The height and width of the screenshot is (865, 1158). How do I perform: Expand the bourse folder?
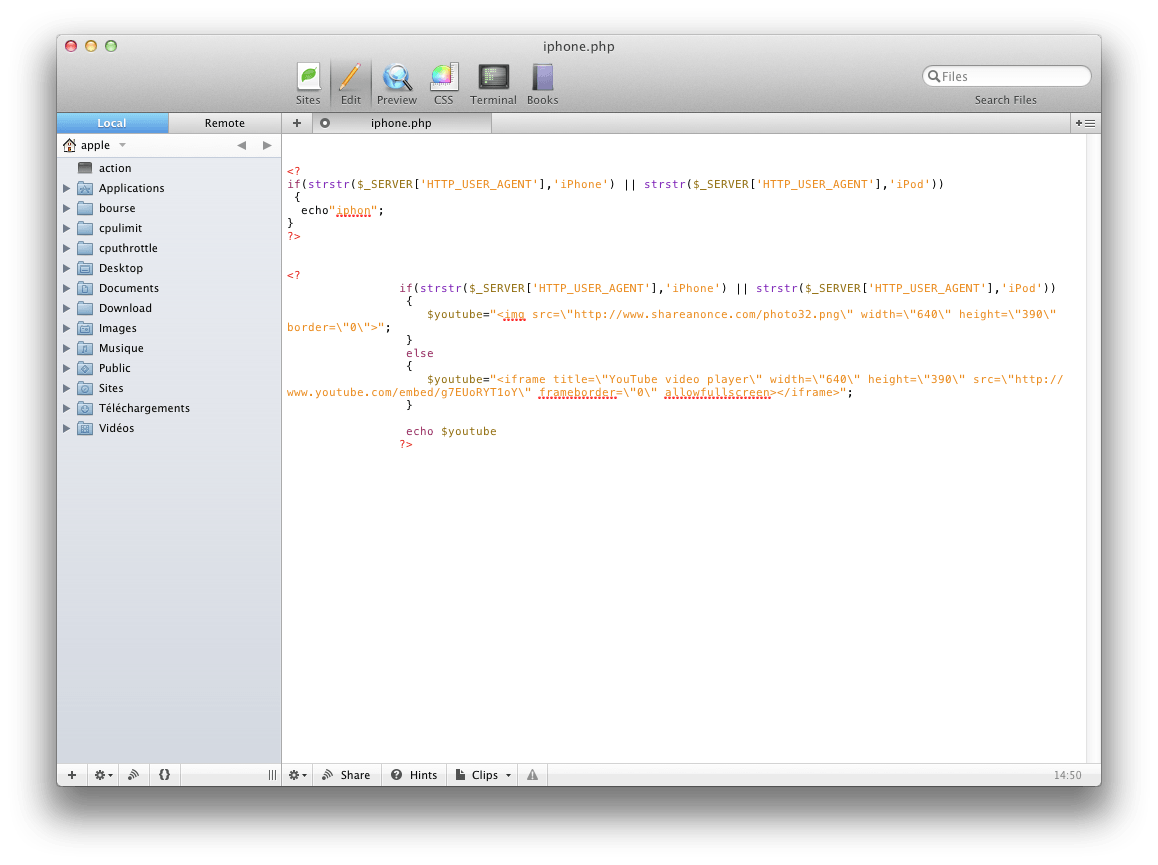[66, 208]
